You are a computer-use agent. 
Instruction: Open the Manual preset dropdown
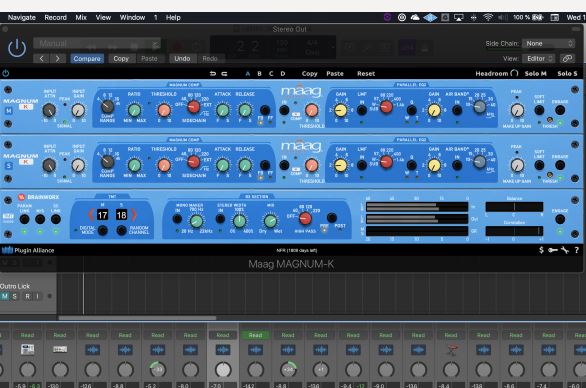(x=97, y=43)
